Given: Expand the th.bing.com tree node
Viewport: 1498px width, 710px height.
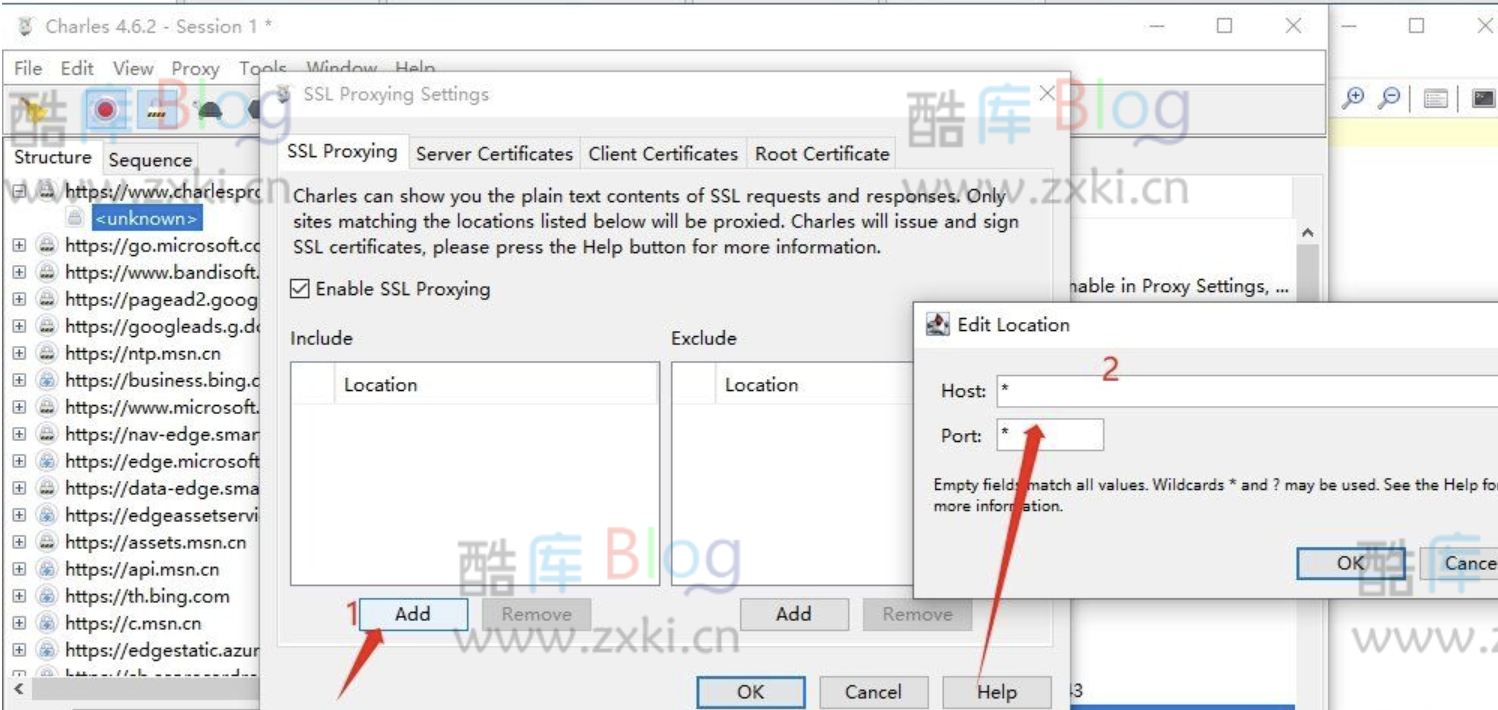Looking at the screenshot, I should (x=19, y=596).
